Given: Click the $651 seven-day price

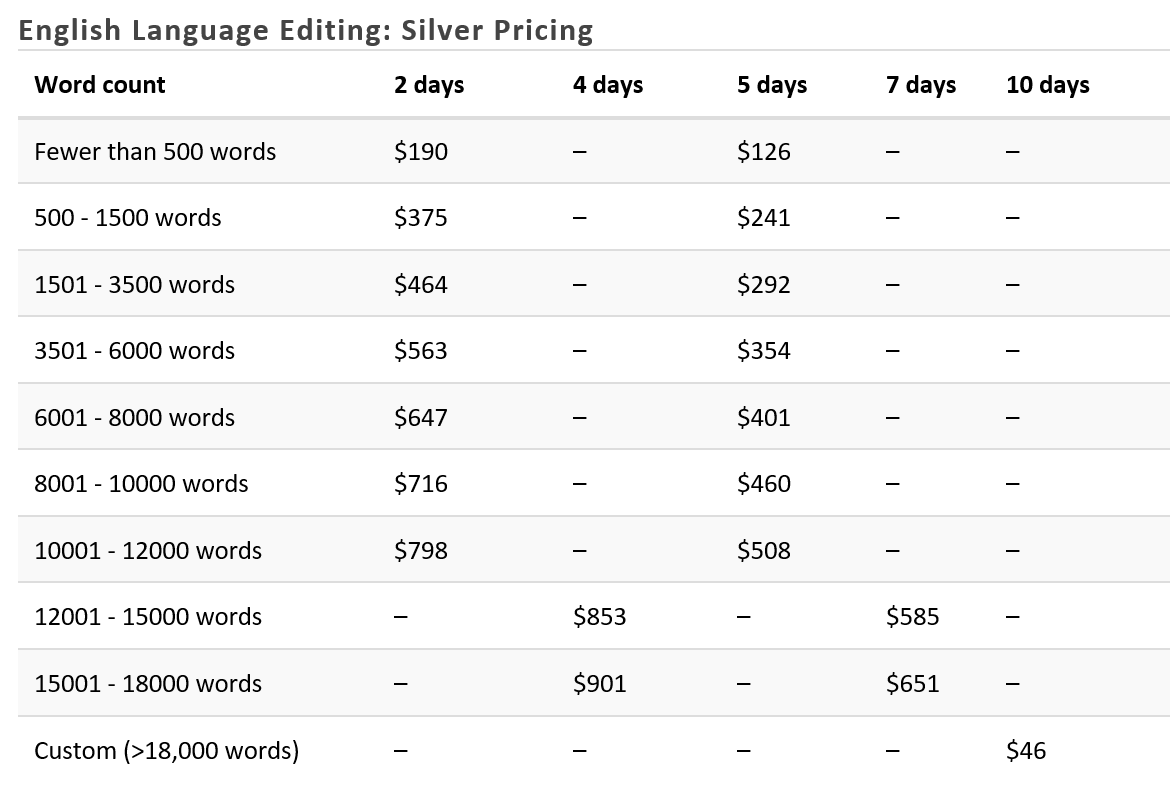Looking at the screenshot, I should tap(913, 684).
